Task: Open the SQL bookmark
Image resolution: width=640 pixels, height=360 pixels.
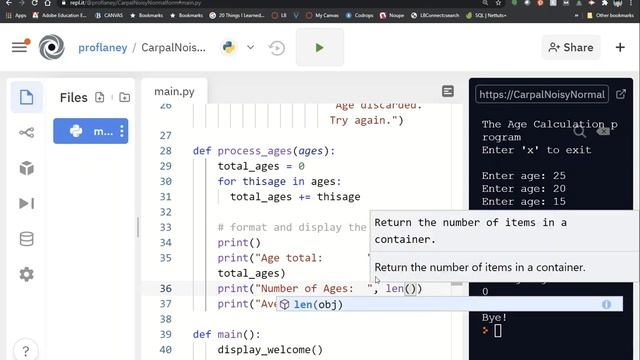Action: pyautogui.click(x=486, y=16)
